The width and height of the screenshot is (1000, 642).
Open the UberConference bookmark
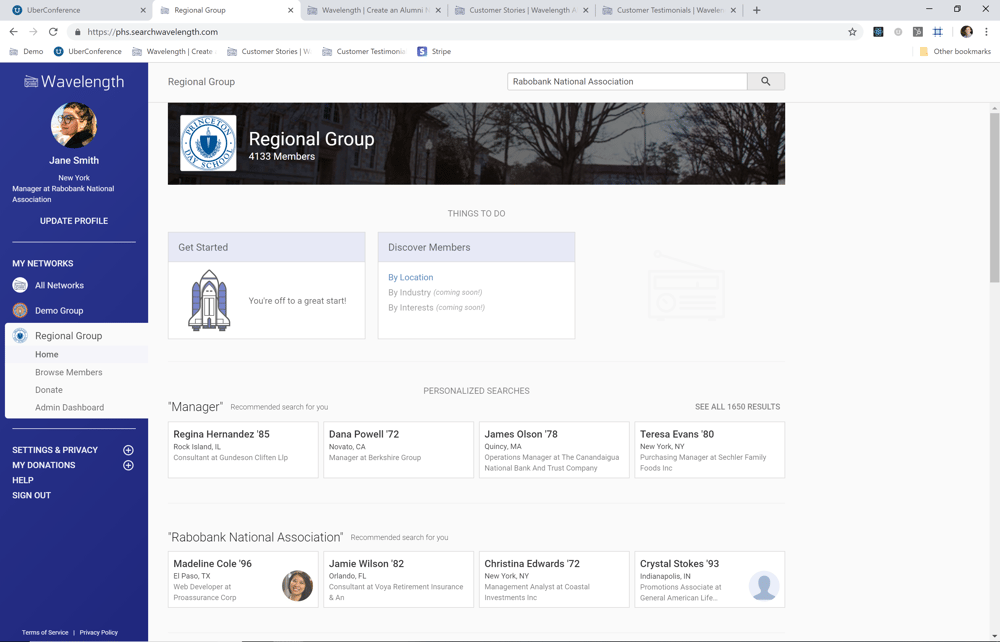87,52
